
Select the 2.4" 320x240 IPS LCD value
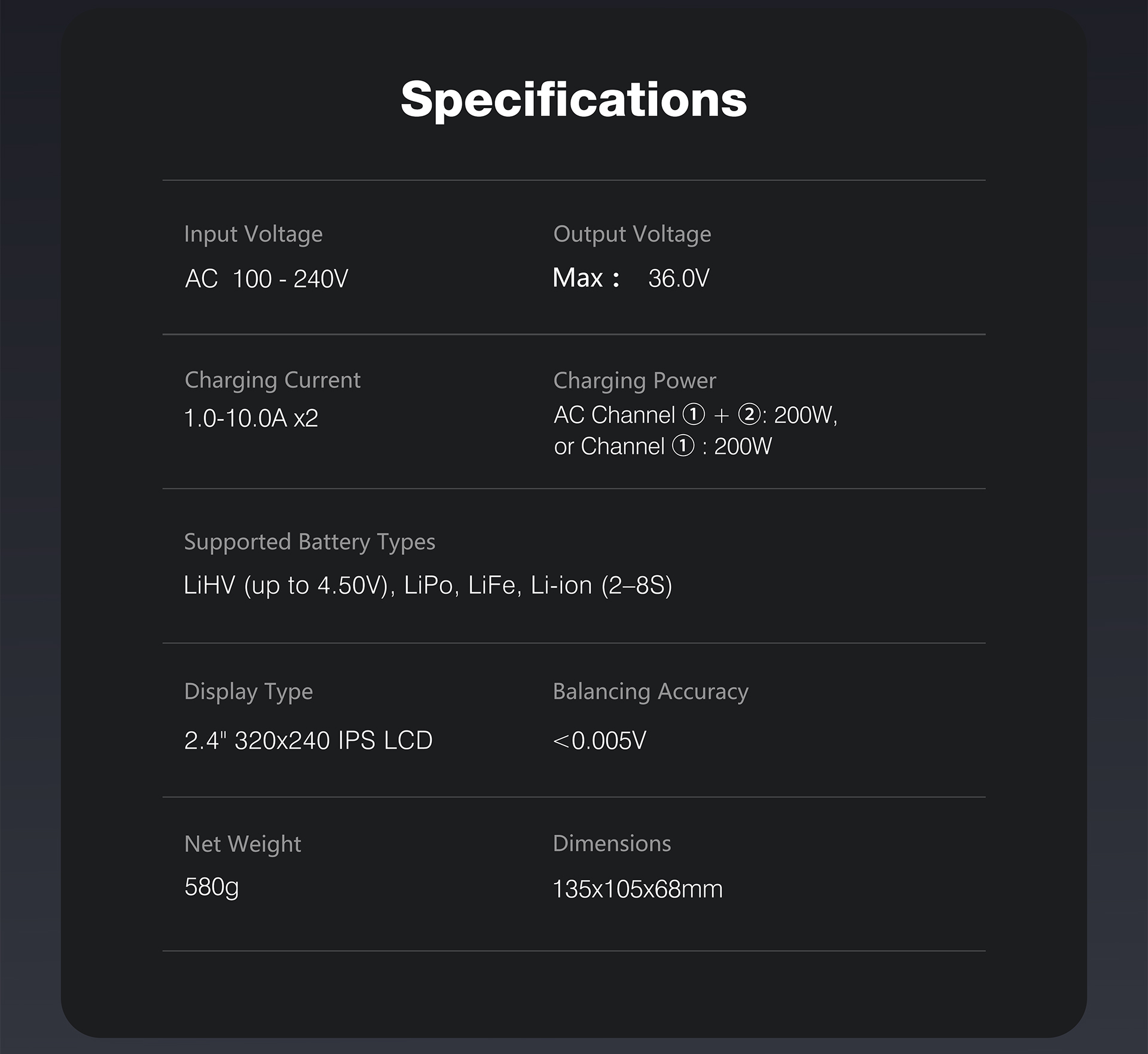tap(309, 741)
